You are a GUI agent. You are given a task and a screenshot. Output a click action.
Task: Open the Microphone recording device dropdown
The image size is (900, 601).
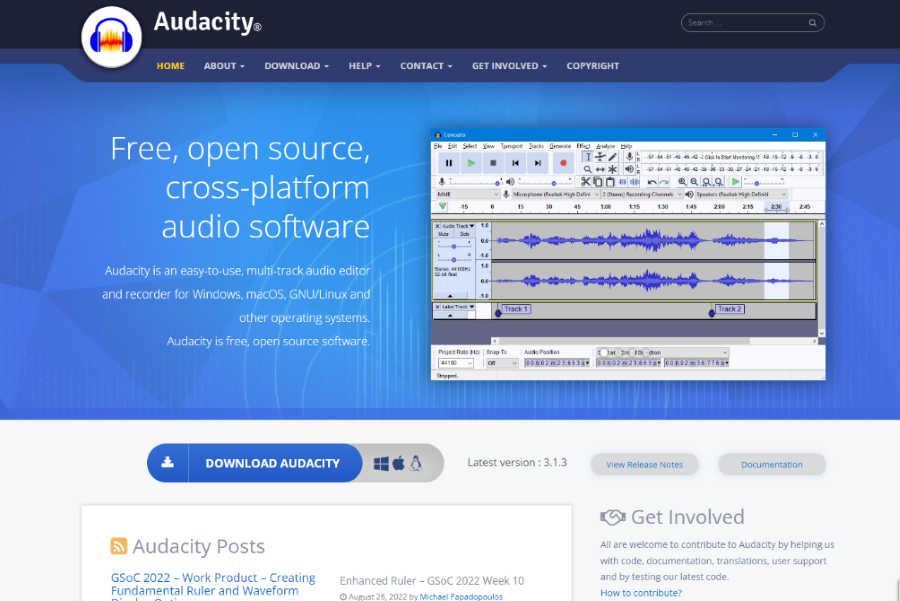pos(556,195)
